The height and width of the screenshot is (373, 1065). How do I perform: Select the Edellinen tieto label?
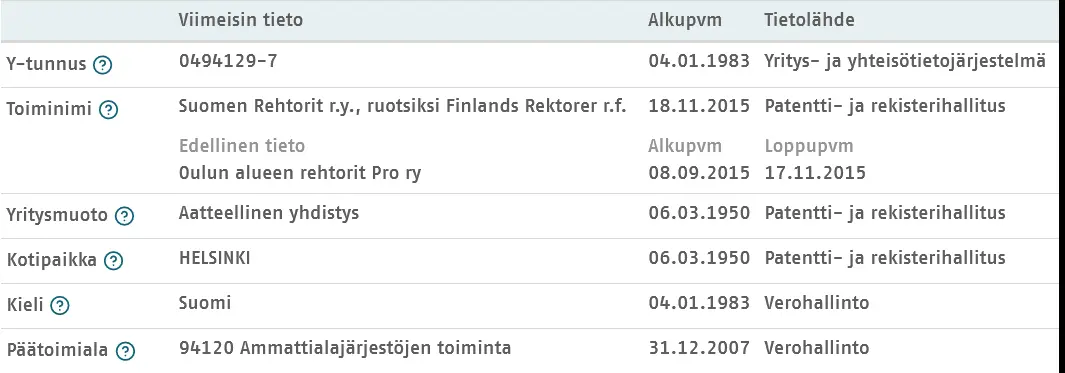tap(242, 146)
